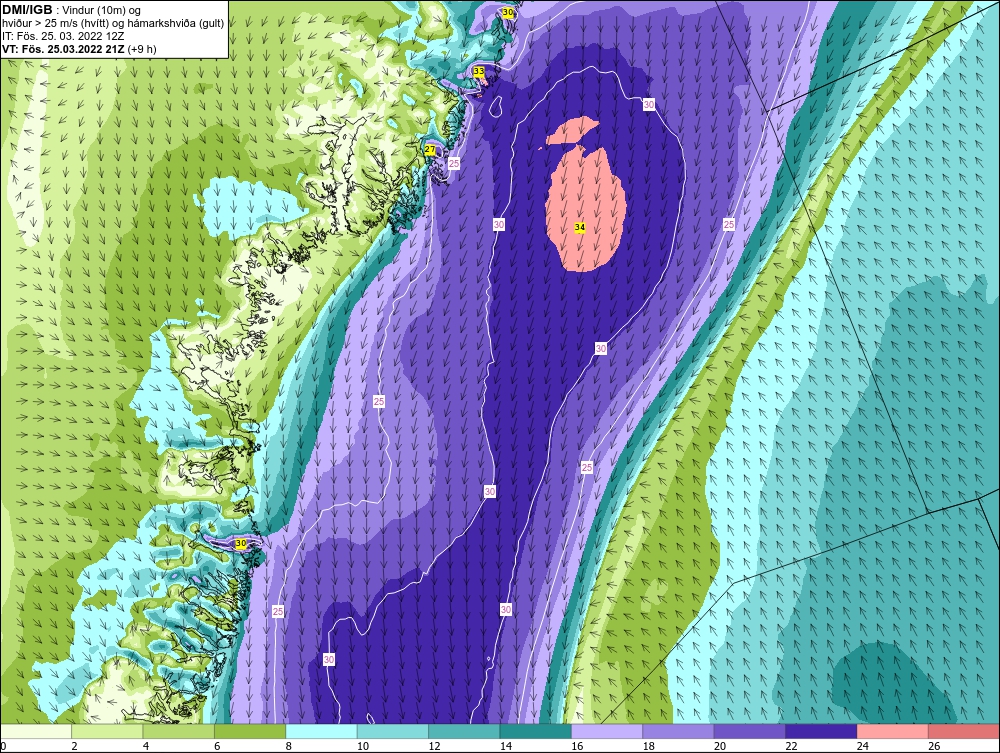Click the '10' on the legend scale

tap(362, 746)
